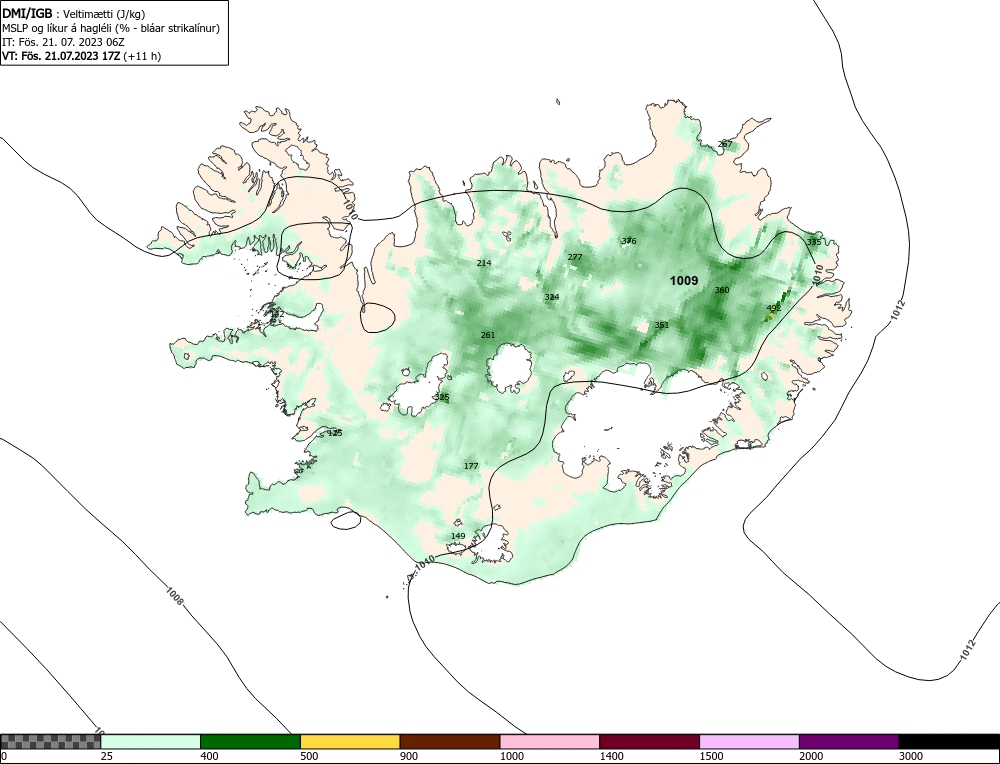The width and height of the screenshot is (1000, 764).
Task: Click the purple 2000–3000 legend swatch
Action: click(x=849, y=741)
